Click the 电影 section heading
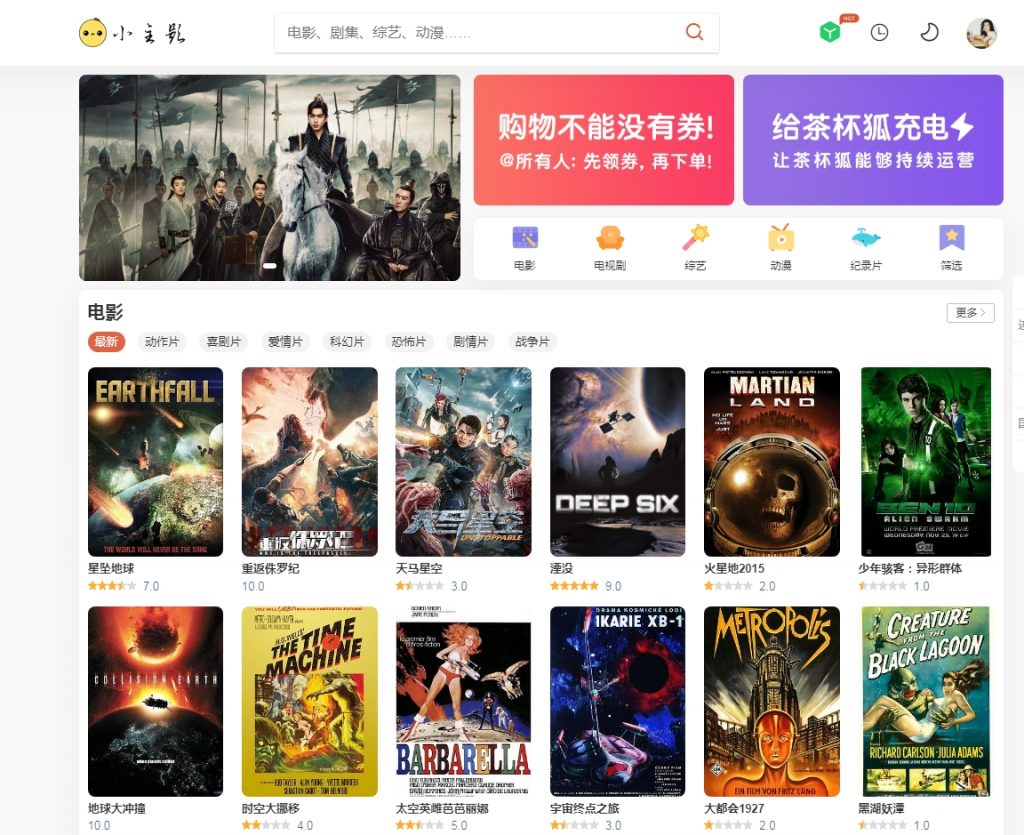 pos(105,312)
